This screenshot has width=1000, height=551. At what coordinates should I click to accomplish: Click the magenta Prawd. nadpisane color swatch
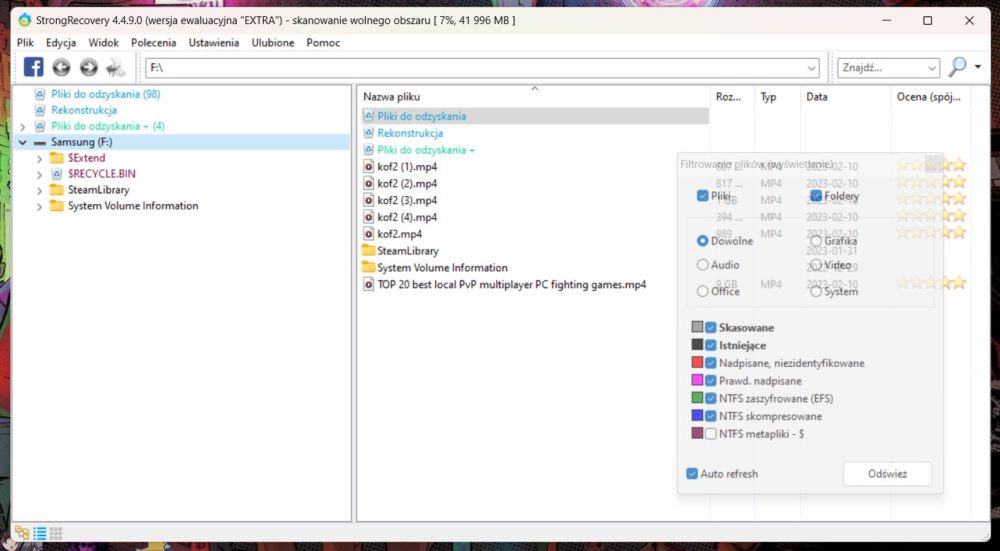coord(697,381)
